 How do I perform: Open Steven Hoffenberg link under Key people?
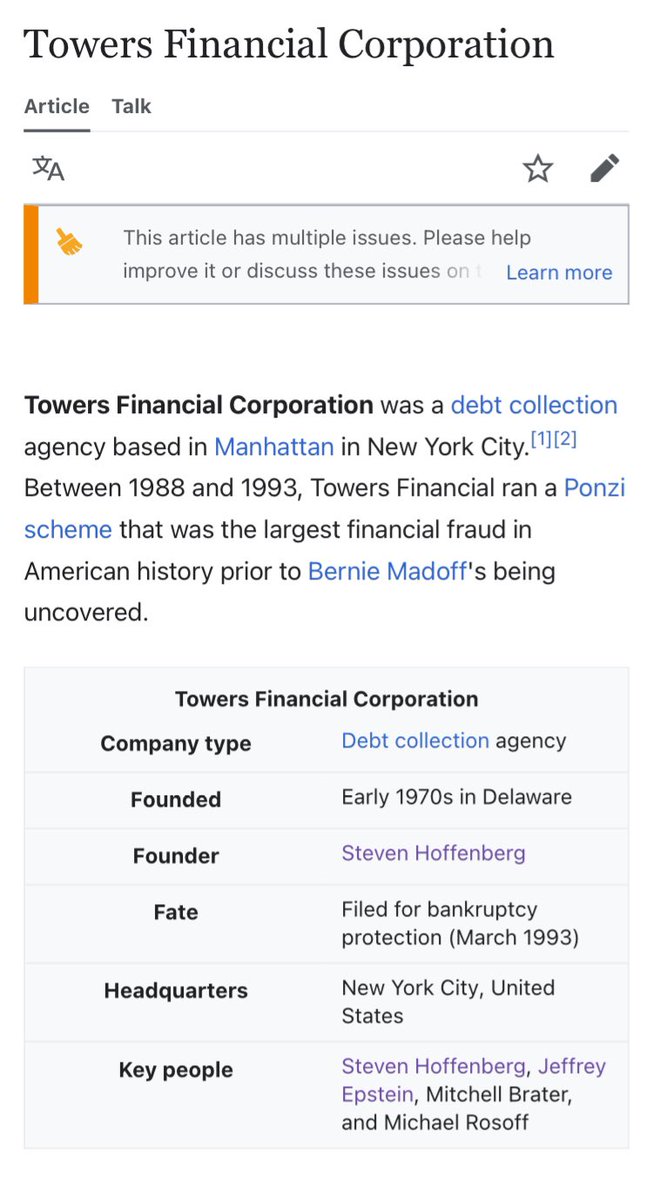pos(433,1066)
